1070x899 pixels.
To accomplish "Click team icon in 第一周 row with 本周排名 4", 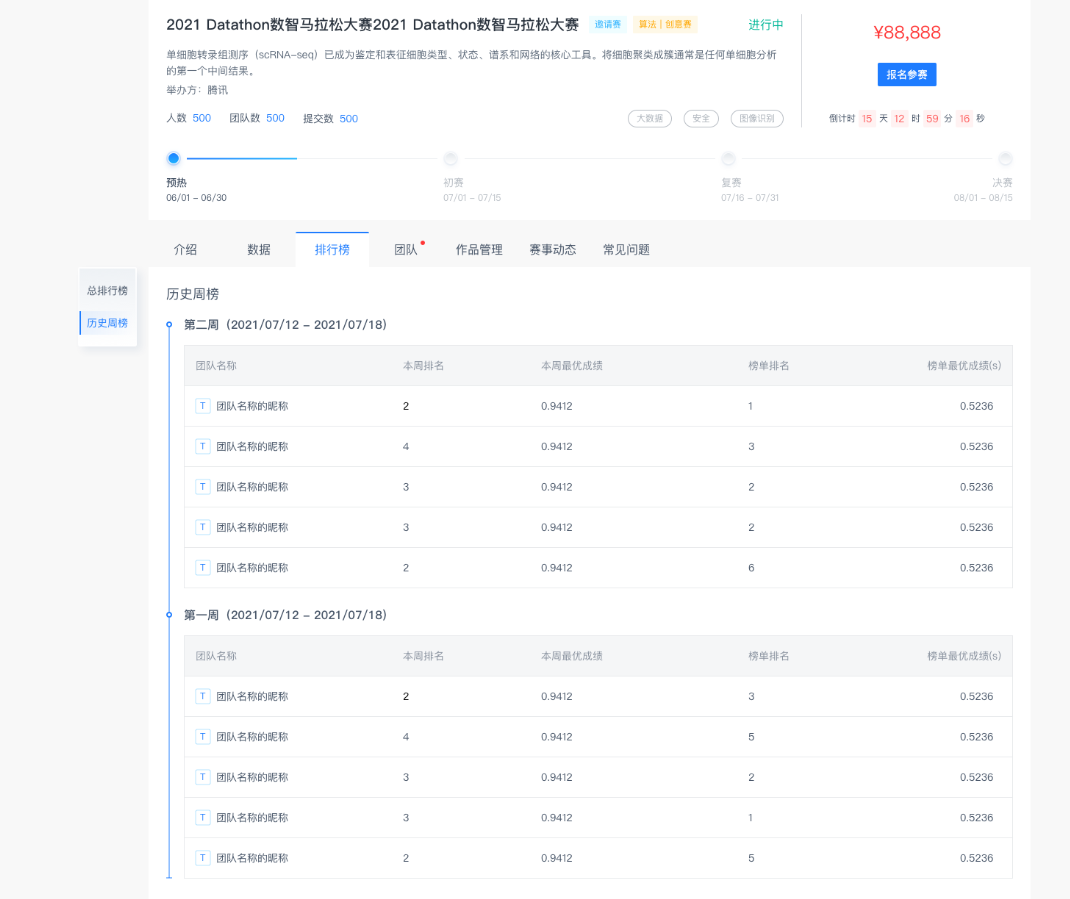I will pos(203,737).
